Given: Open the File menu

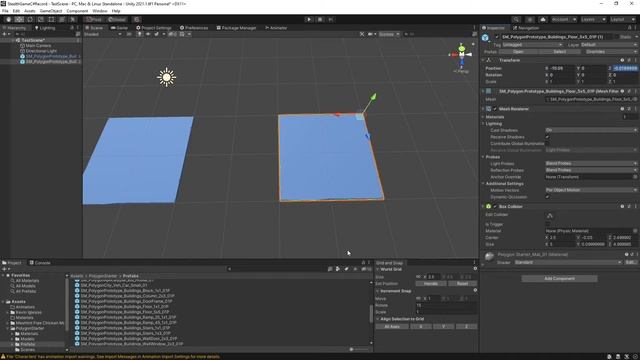Looking at the screenshot, I should (5, 11).
